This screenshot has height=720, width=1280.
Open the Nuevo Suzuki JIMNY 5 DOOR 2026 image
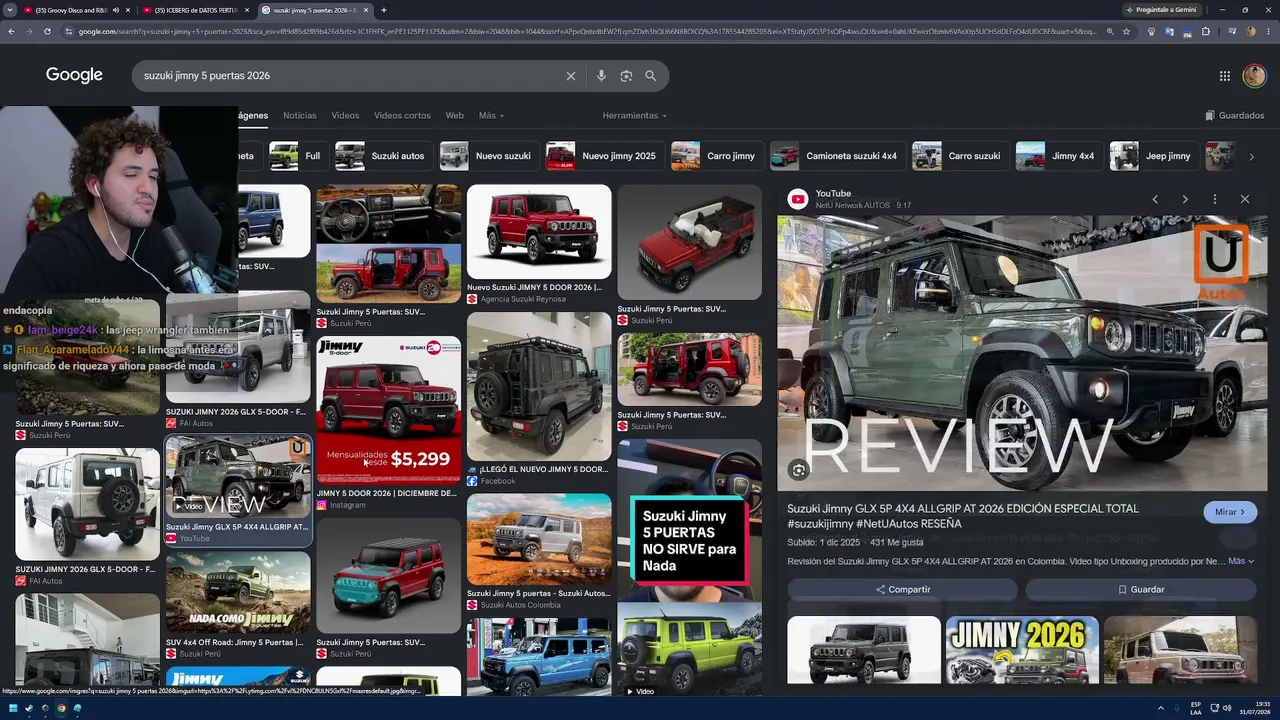539,231
